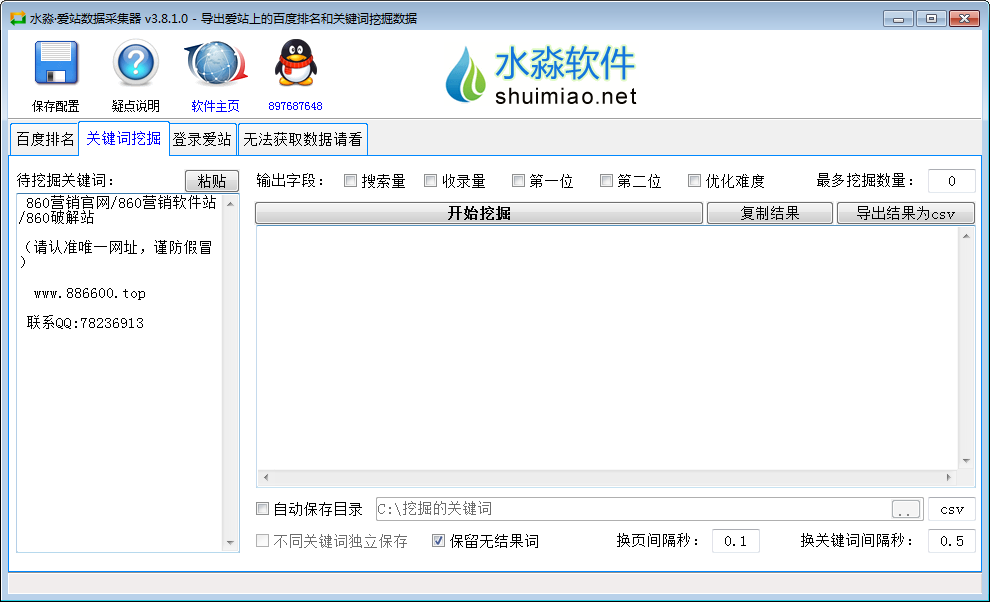Viewport: 990px width, 602px height.
Task: Toggle the 自动保存目录 checkbox
Action: [x=263, y=509]
